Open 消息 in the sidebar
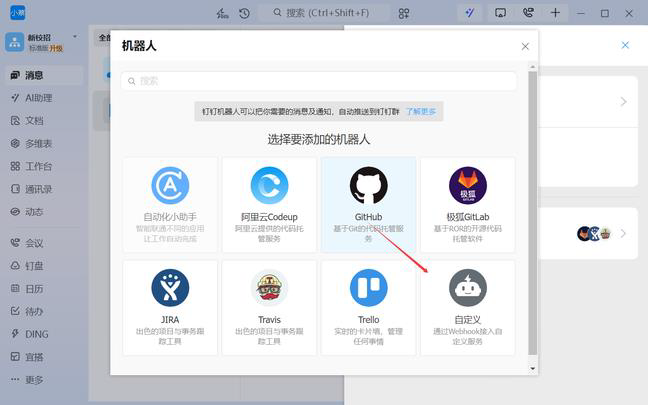648x405 pixels. pos(44,75)
